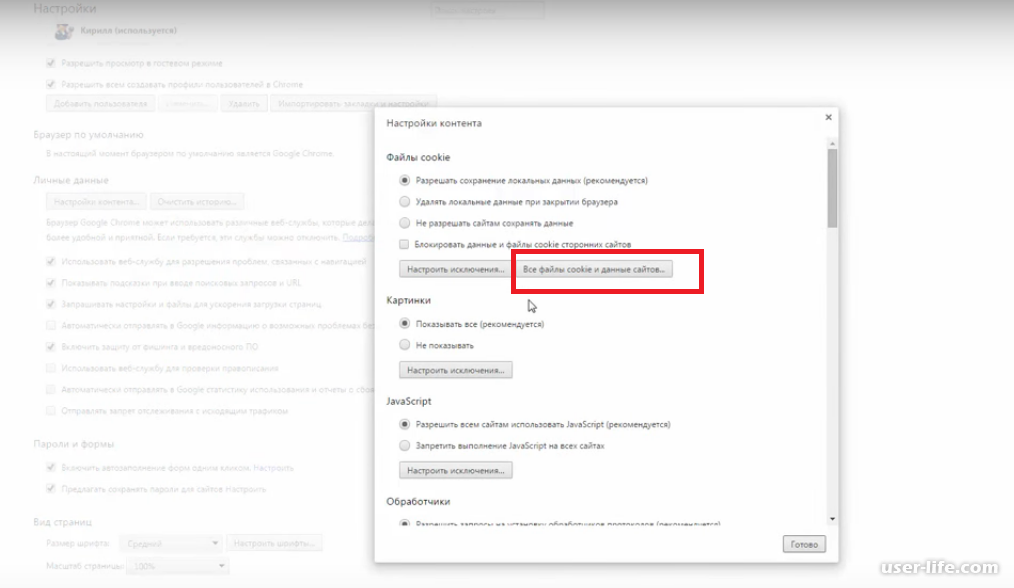
Task: Toggle Автоматически отправлять статистику использования
Action: pos(50,390)
